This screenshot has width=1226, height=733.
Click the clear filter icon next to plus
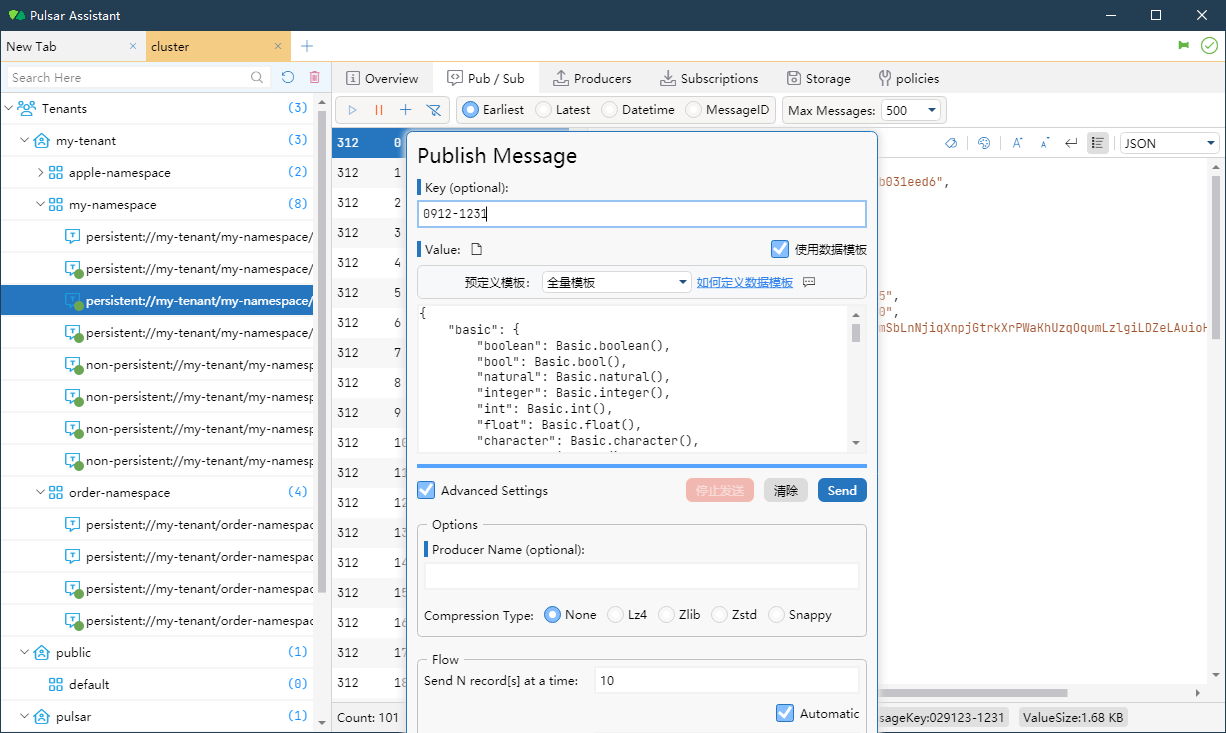433,110
